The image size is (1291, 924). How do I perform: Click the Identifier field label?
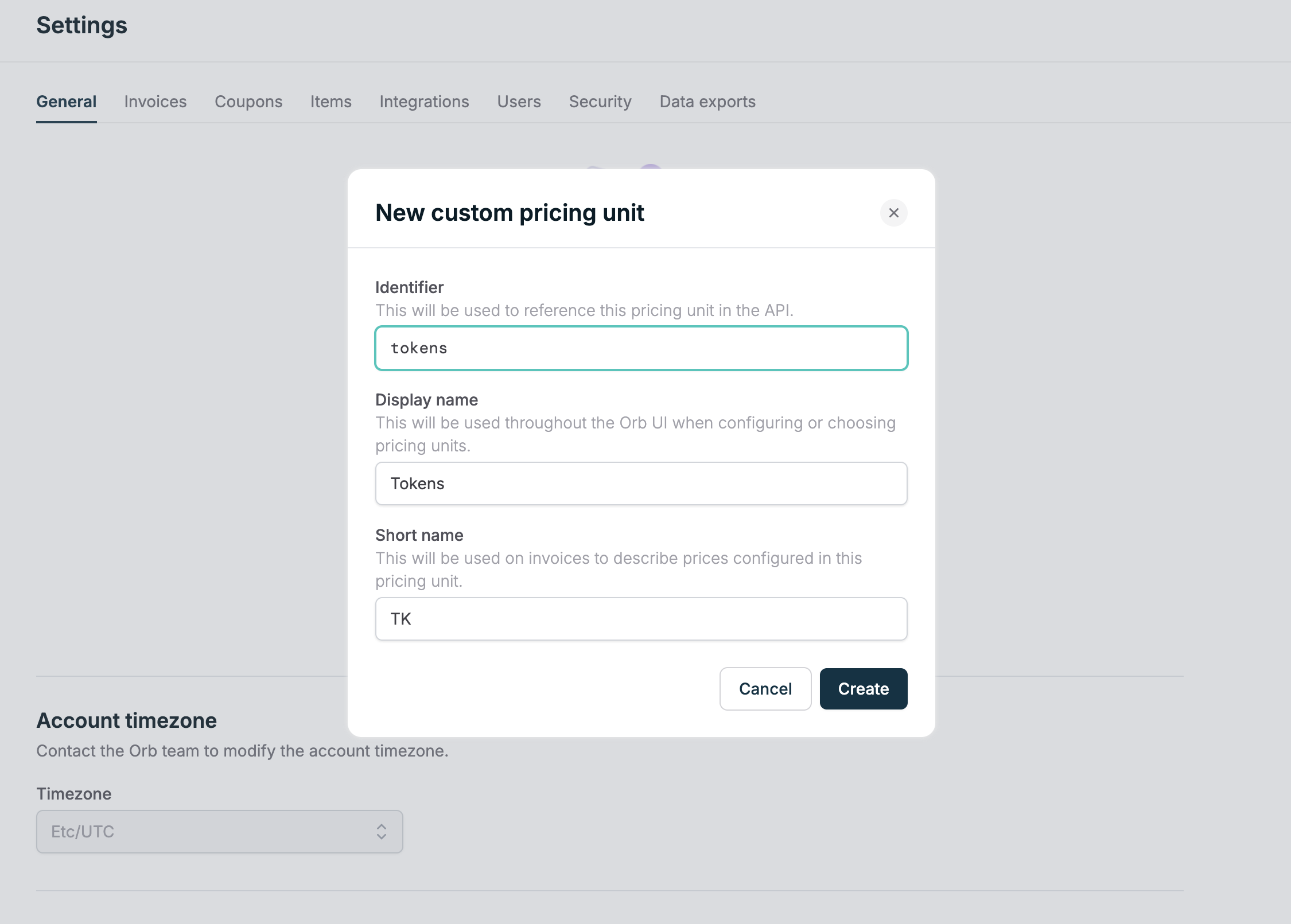409,287
